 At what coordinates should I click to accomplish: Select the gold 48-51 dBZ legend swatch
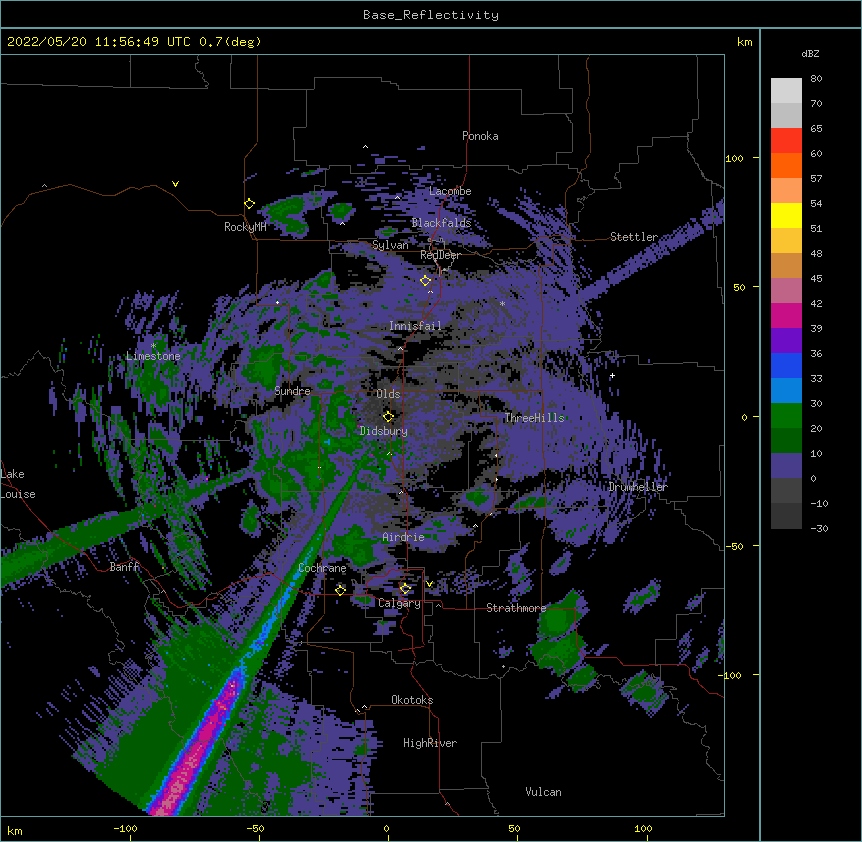(x=786, y=241)
